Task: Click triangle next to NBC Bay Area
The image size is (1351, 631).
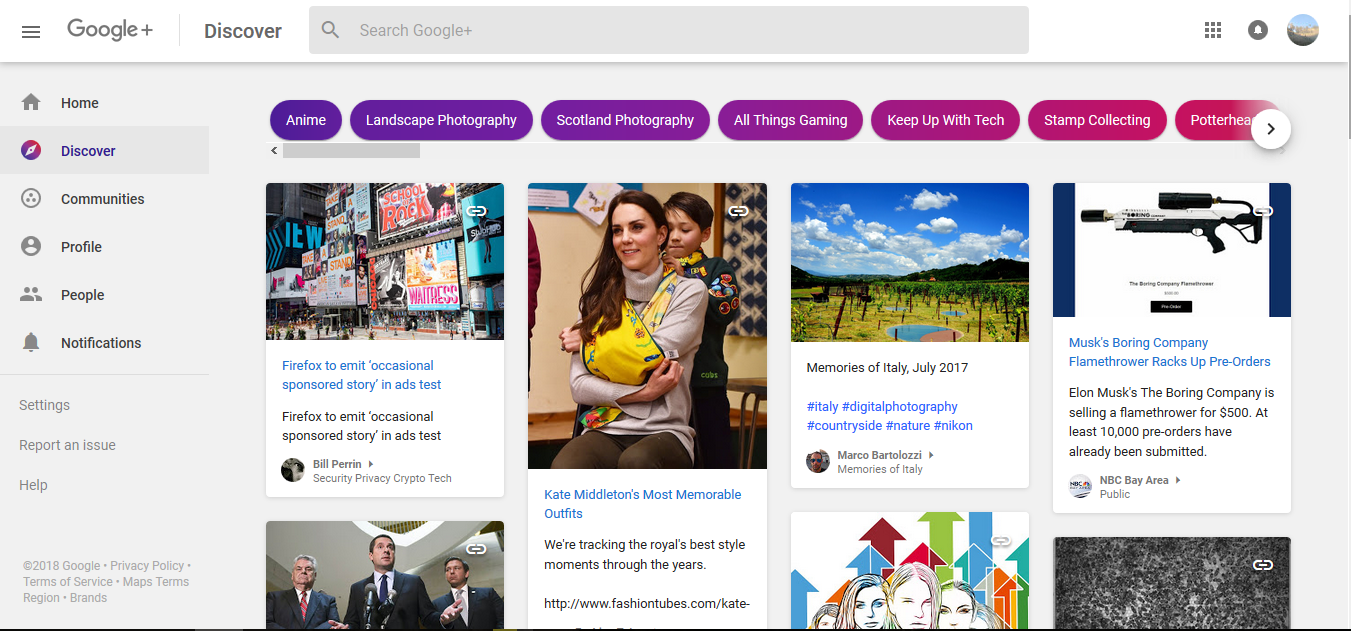Action: click(x=1178, y=480)
